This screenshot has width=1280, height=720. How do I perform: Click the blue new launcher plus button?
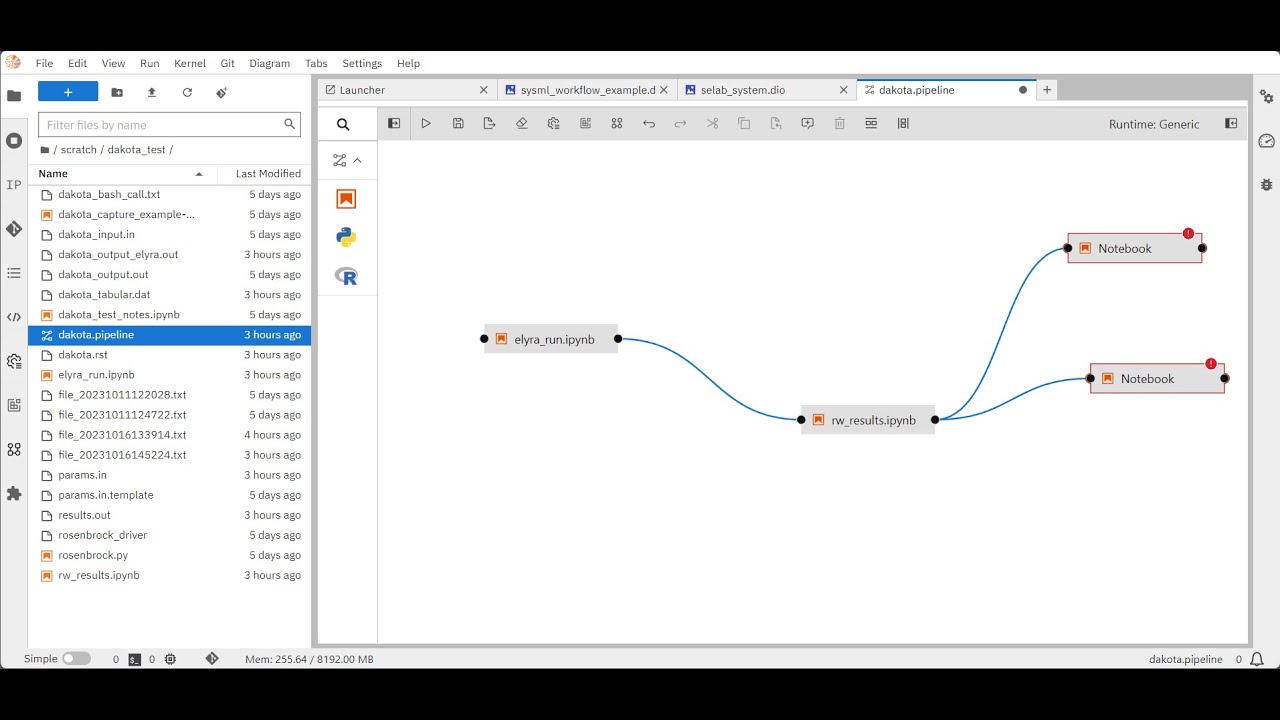tap(68, 92)
